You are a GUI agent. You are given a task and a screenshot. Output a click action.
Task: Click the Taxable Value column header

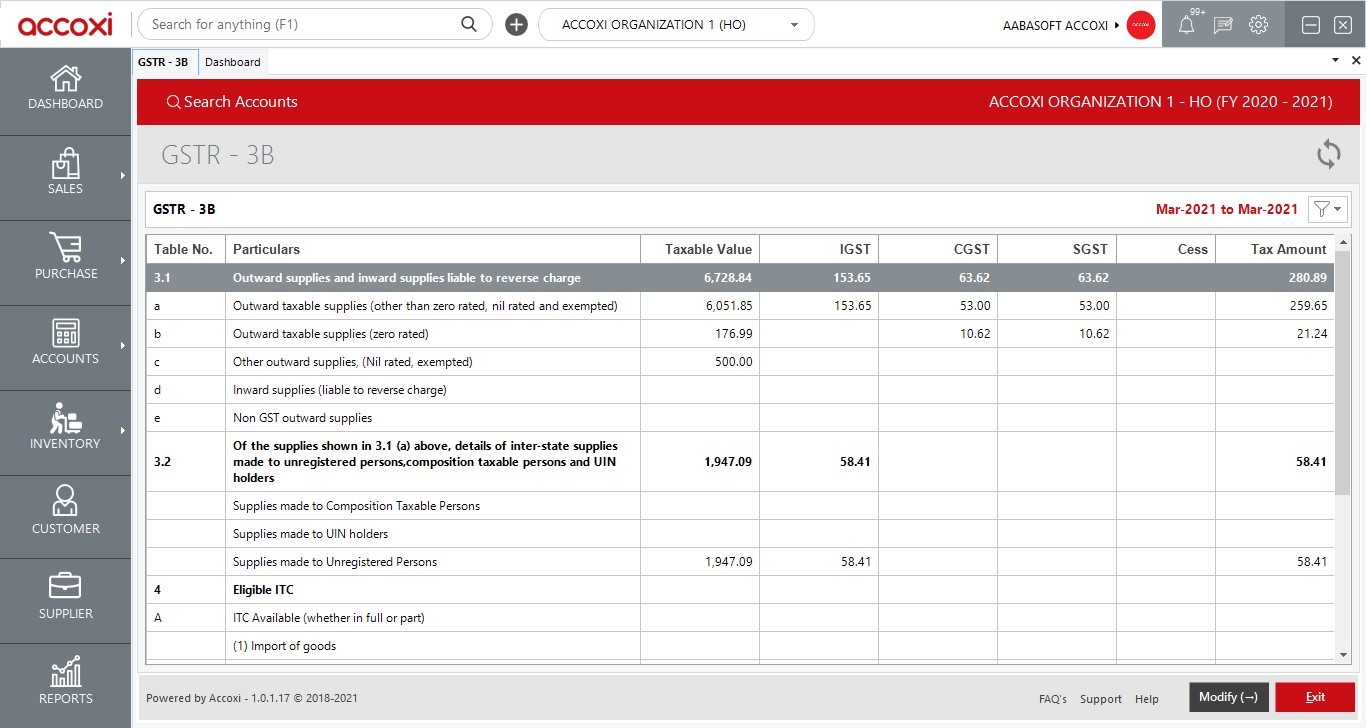coord(700,249)
